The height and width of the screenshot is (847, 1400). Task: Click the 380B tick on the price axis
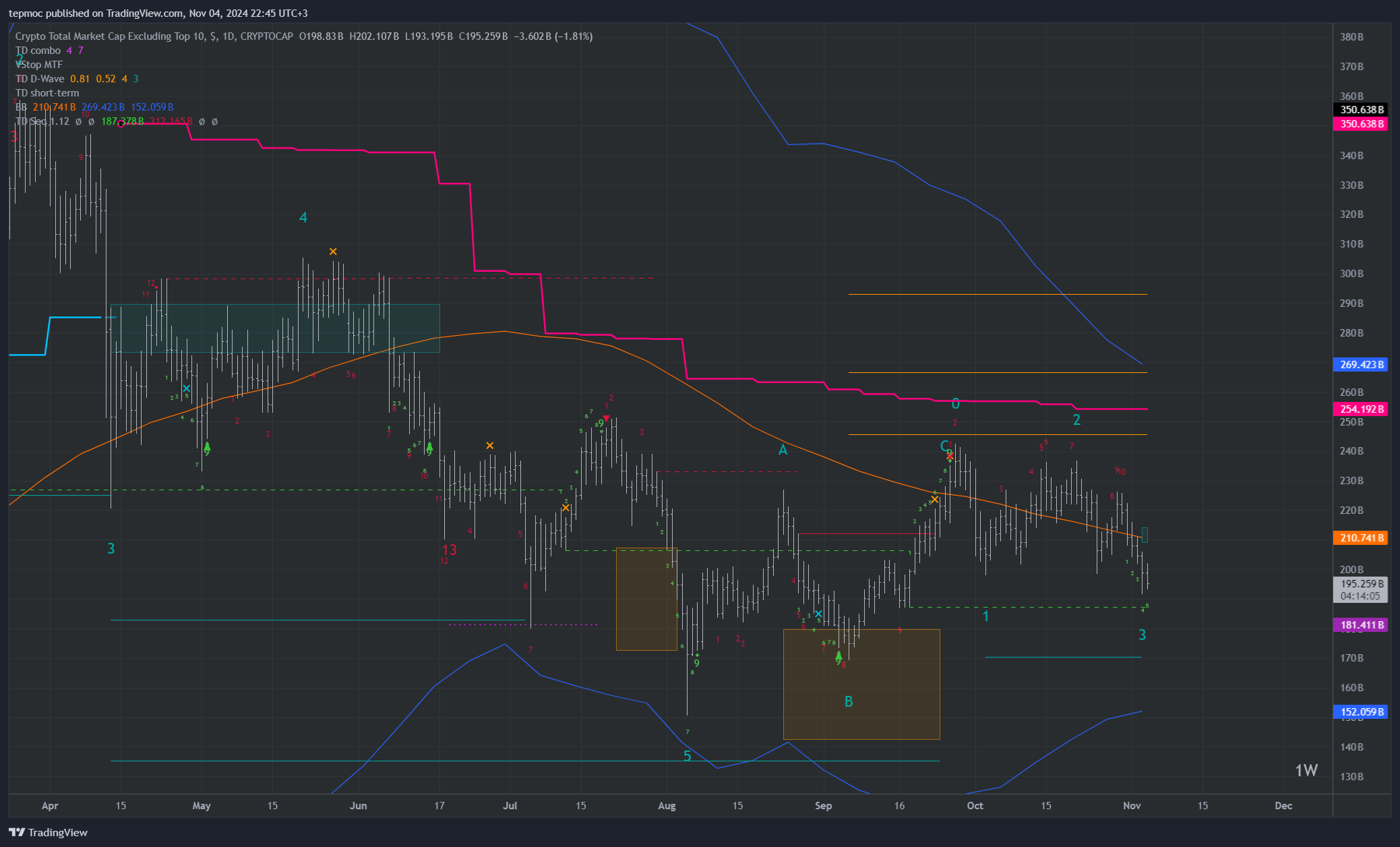tap(1351, 37)
